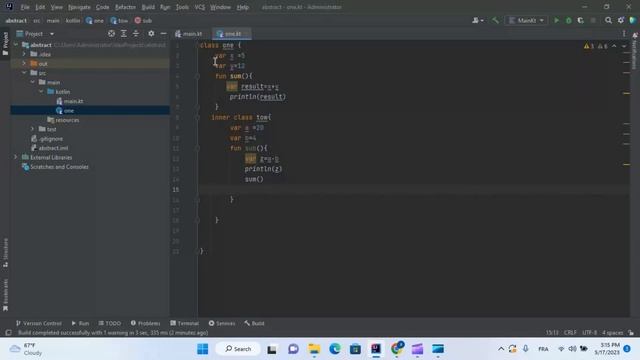Open the user account icon in toolbar
The image size is (640, 360).
tap(478, 20)
